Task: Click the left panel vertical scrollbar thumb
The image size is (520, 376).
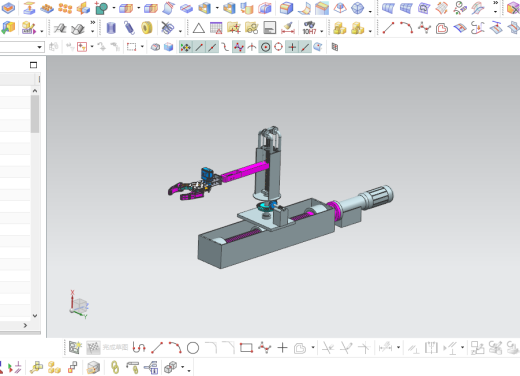Action: tap(35, 114)
